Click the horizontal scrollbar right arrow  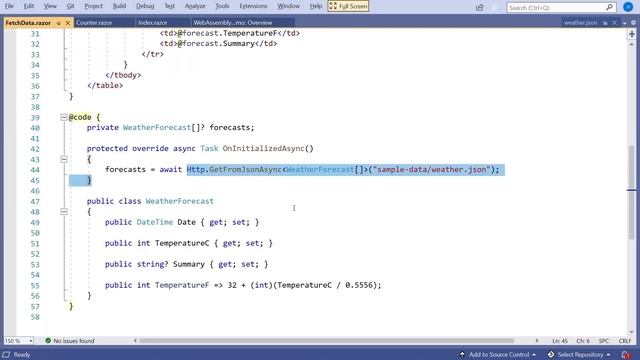tap(537, 340)
